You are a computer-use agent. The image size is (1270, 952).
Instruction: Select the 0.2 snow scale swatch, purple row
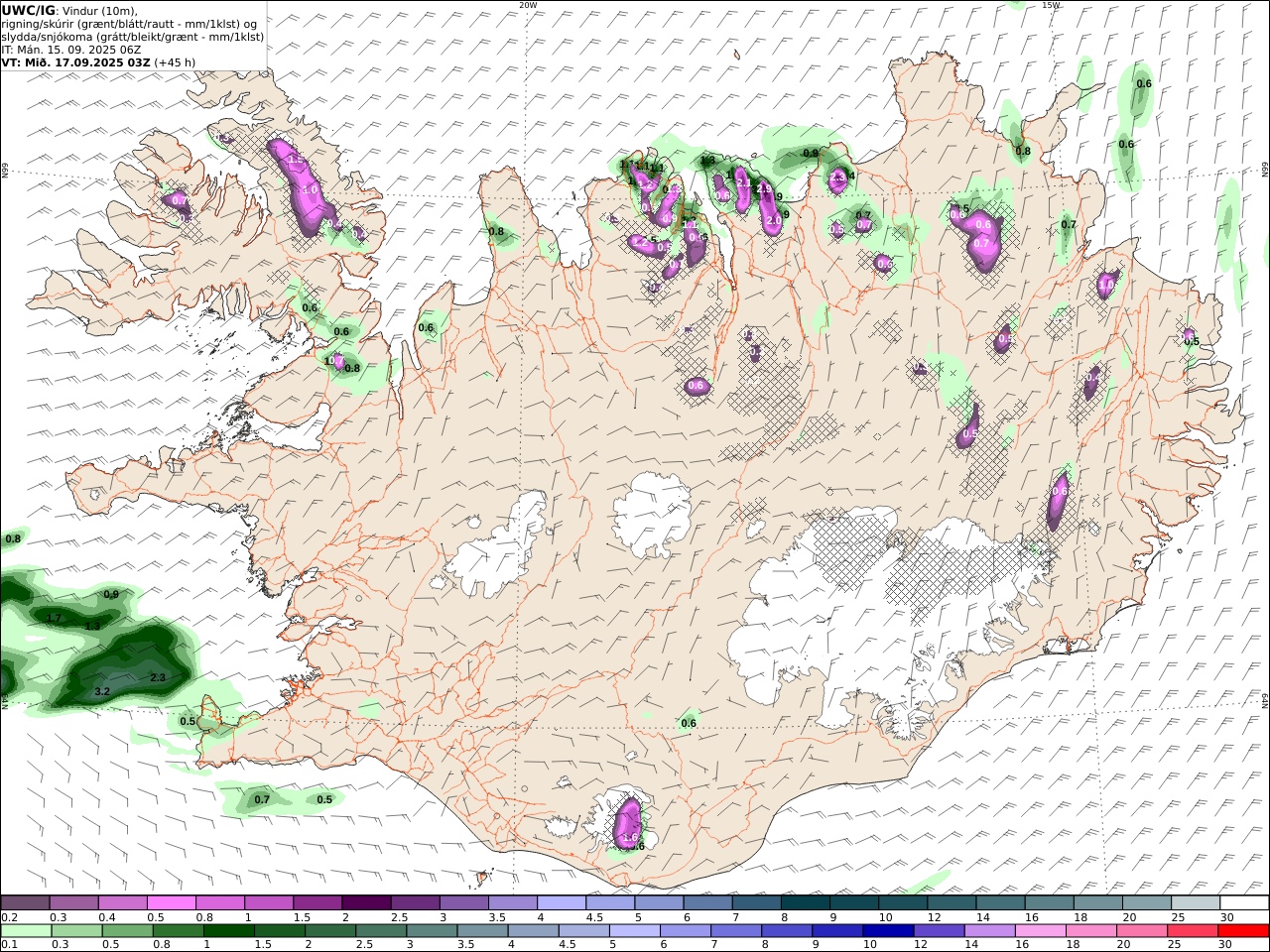25,903
